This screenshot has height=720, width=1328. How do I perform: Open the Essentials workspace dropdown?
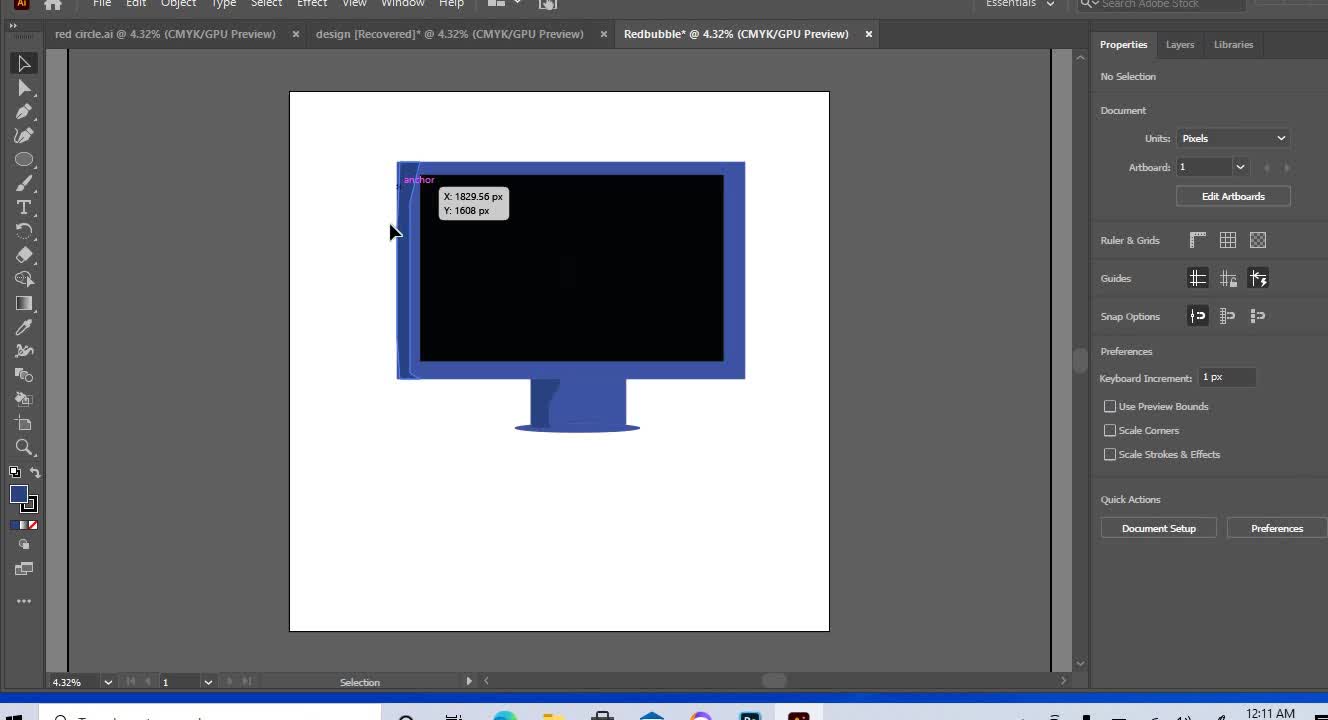(x=1020, y=4)
